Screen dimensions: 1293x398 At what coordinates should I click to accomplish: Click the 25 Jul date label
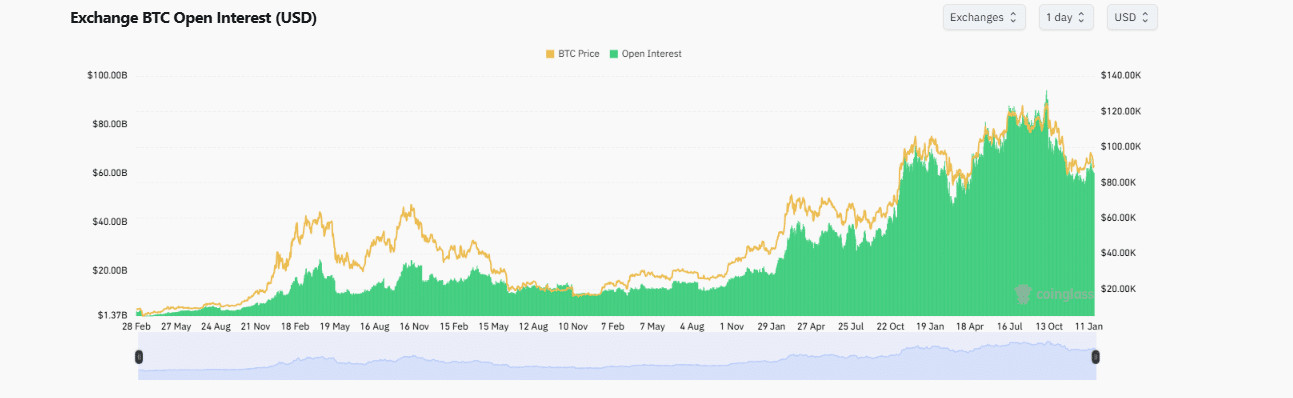[x=850, y=326]
